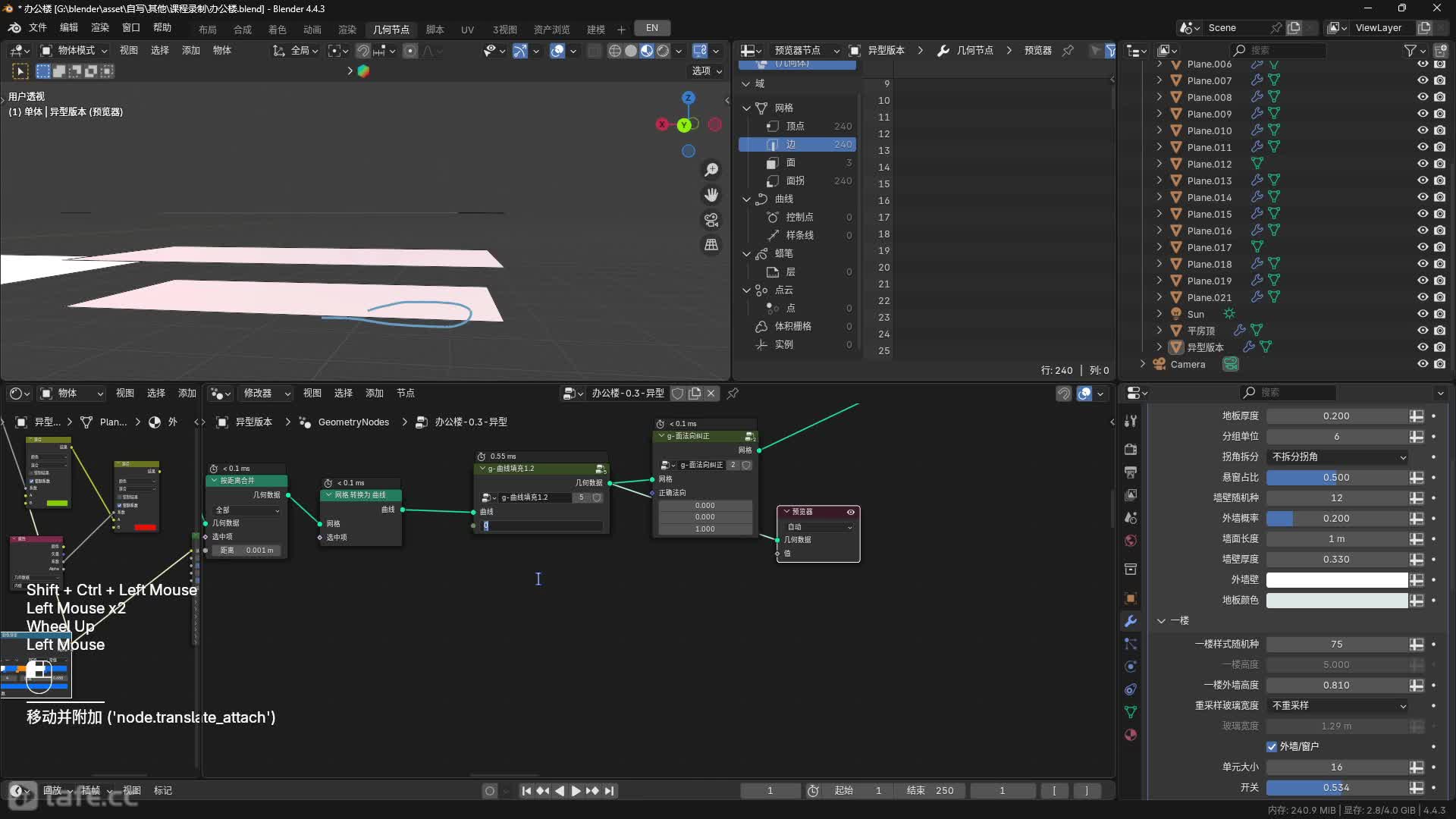The image size is (1456, 819).
Task: Toggle viewport gizmos button
Action: (x=519, y=51)
